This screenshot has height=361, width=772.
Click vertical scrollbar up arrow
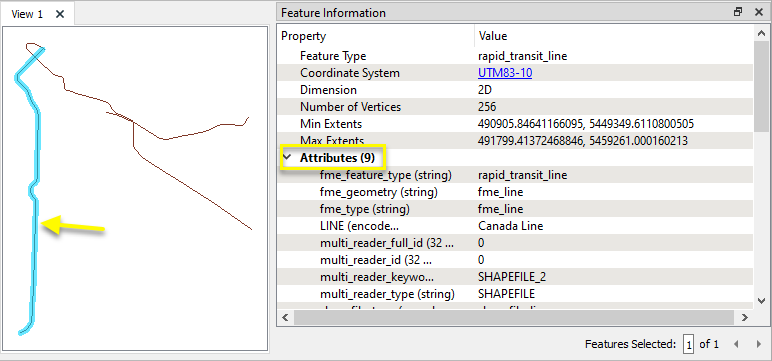(761, 33)
